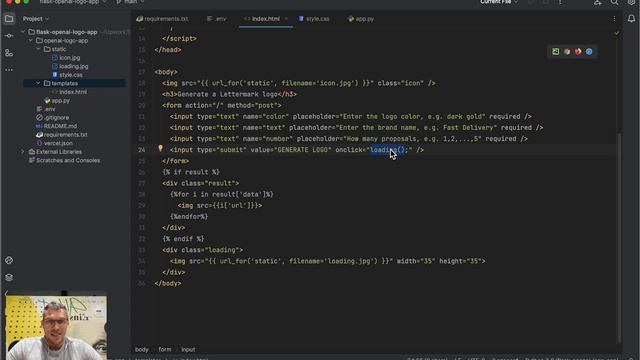The image size is (640, 360).
Task: Open page in Firefox browser
Action: (x=578, y=52)
